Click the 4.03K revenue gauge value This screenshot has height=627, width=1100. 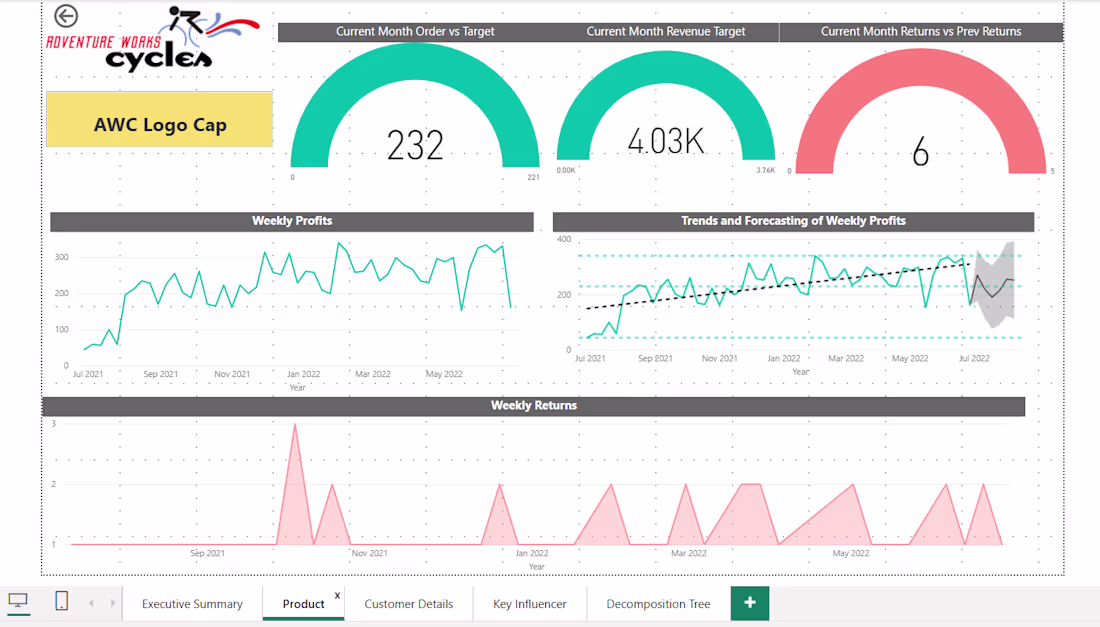click(x=666, y=141)
